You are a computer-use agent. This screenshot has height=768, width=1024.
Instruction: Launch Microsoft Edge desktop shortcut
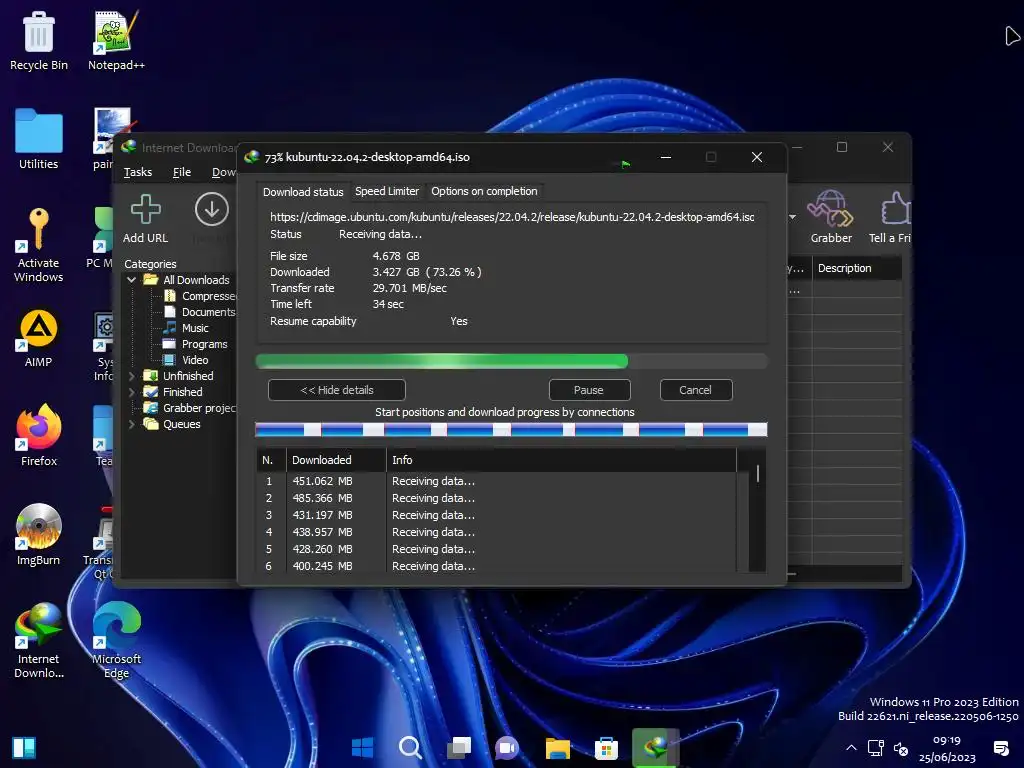[x=116, y=641]
